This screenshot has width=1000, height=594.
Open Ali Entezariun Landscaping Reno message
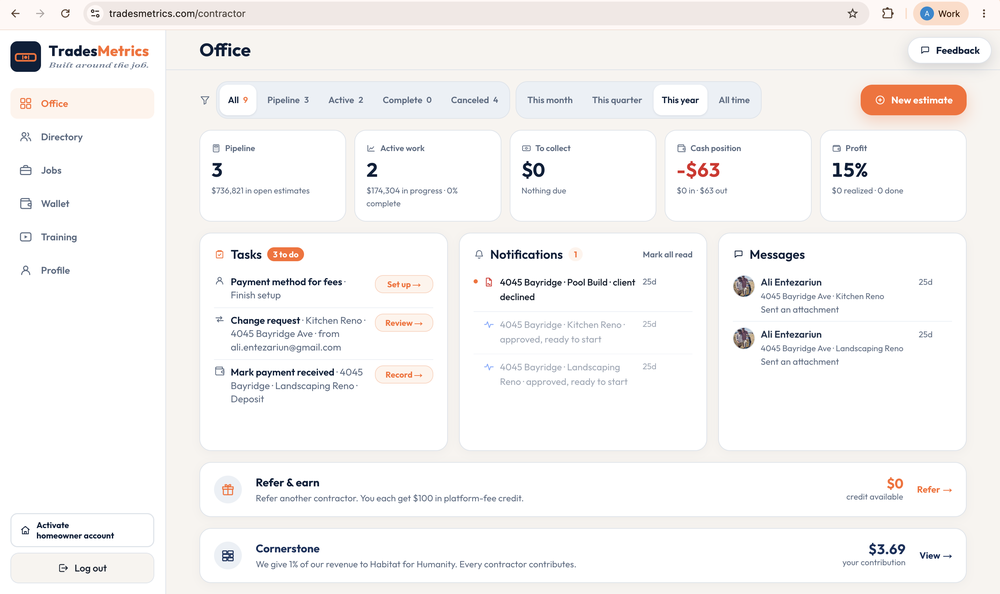[842, 348]
